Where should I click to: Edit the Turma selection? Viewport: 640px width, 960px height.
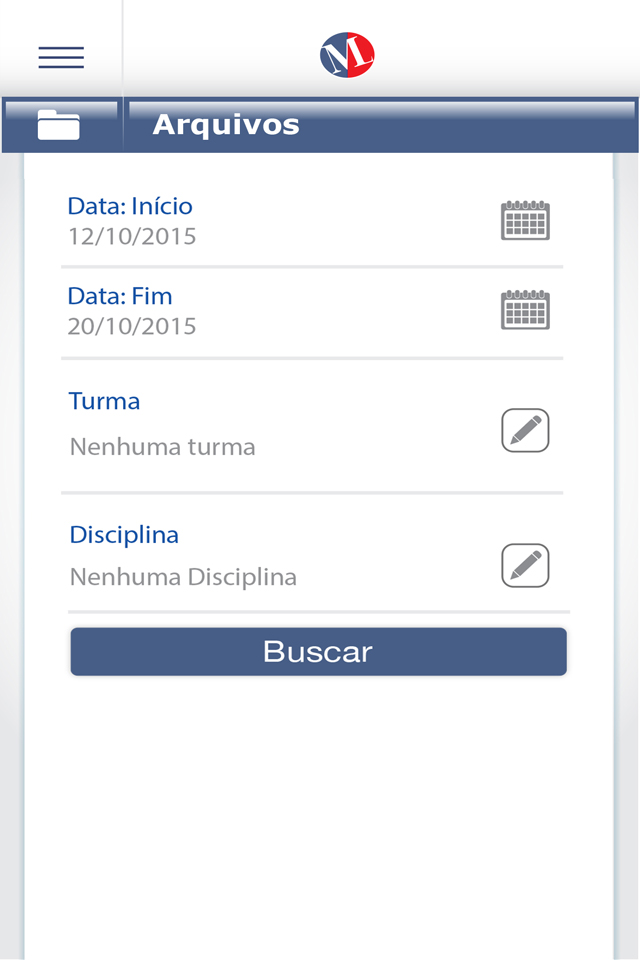click(x=525, y=430)
